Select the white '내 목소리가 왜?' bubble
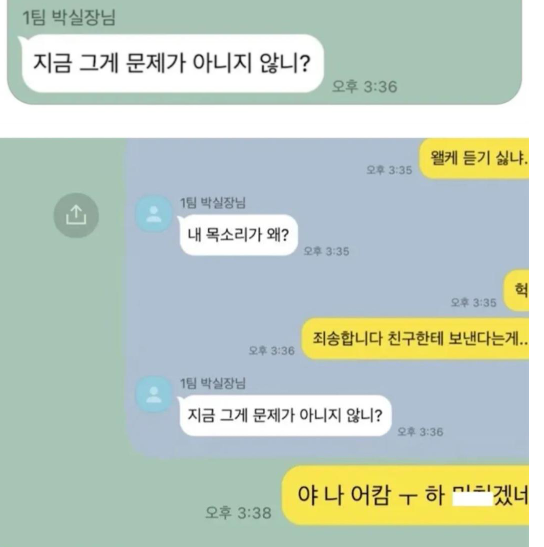The image size is (544, 547). [x=238, y=235]
